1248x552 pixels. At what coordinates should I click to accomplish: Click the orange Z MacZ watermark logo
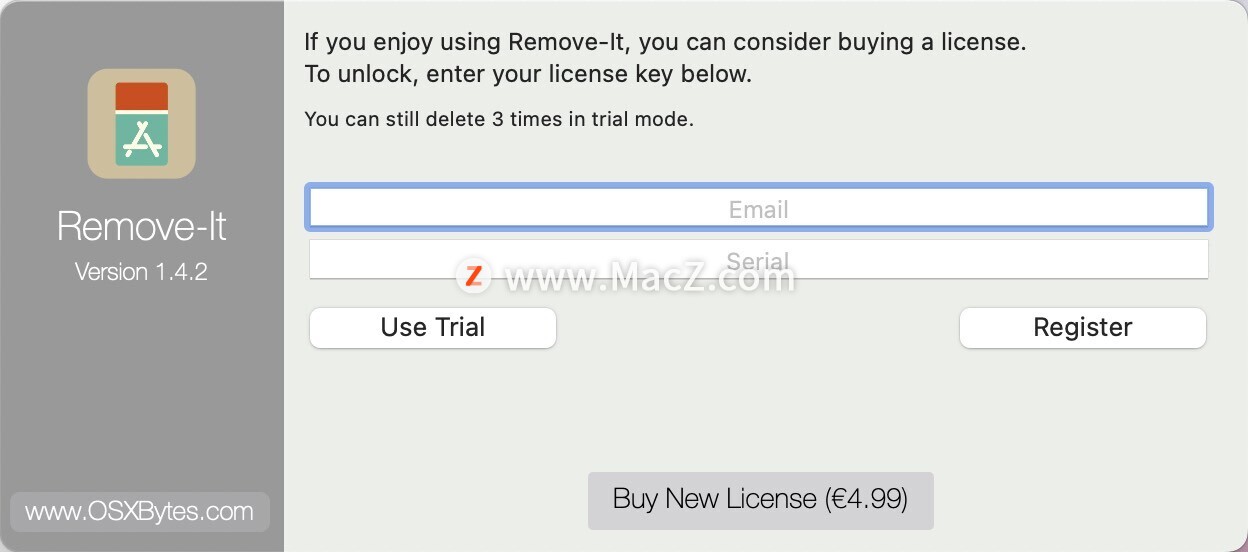pyautogui.click(x=474, y=275)
